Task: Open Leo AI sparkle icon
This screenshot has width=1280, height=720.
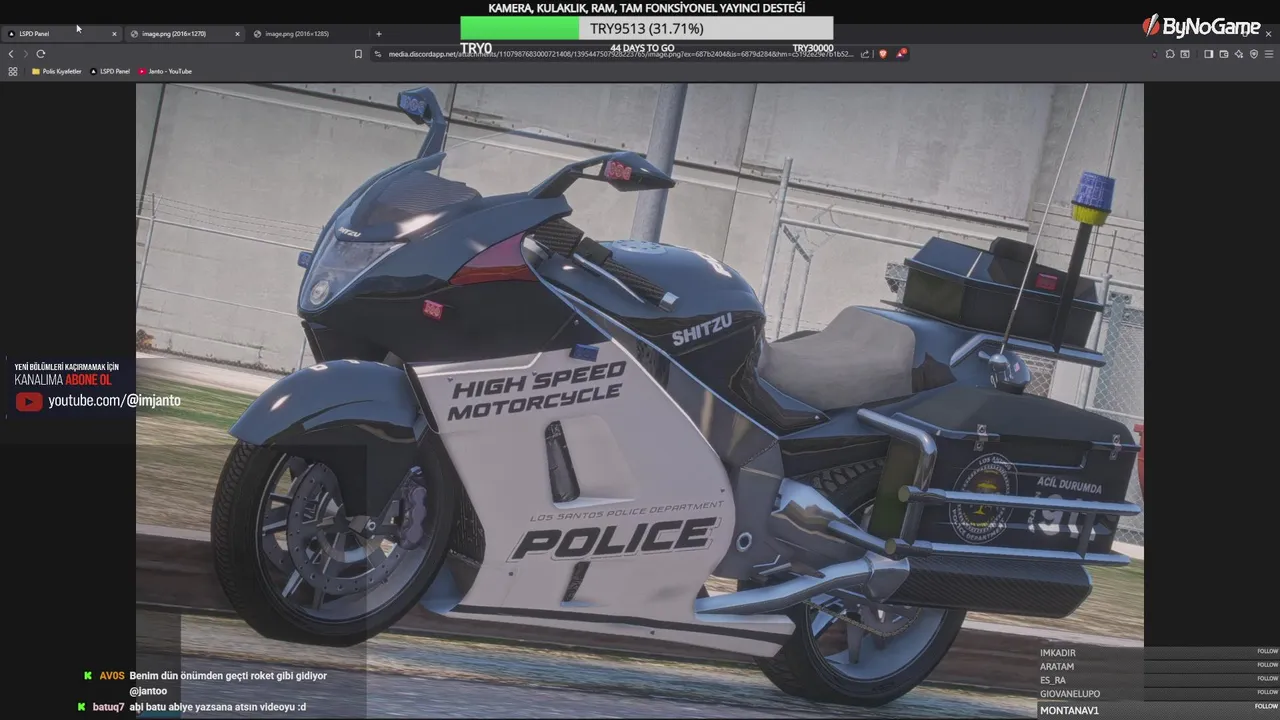Action: coord(1239,54)
